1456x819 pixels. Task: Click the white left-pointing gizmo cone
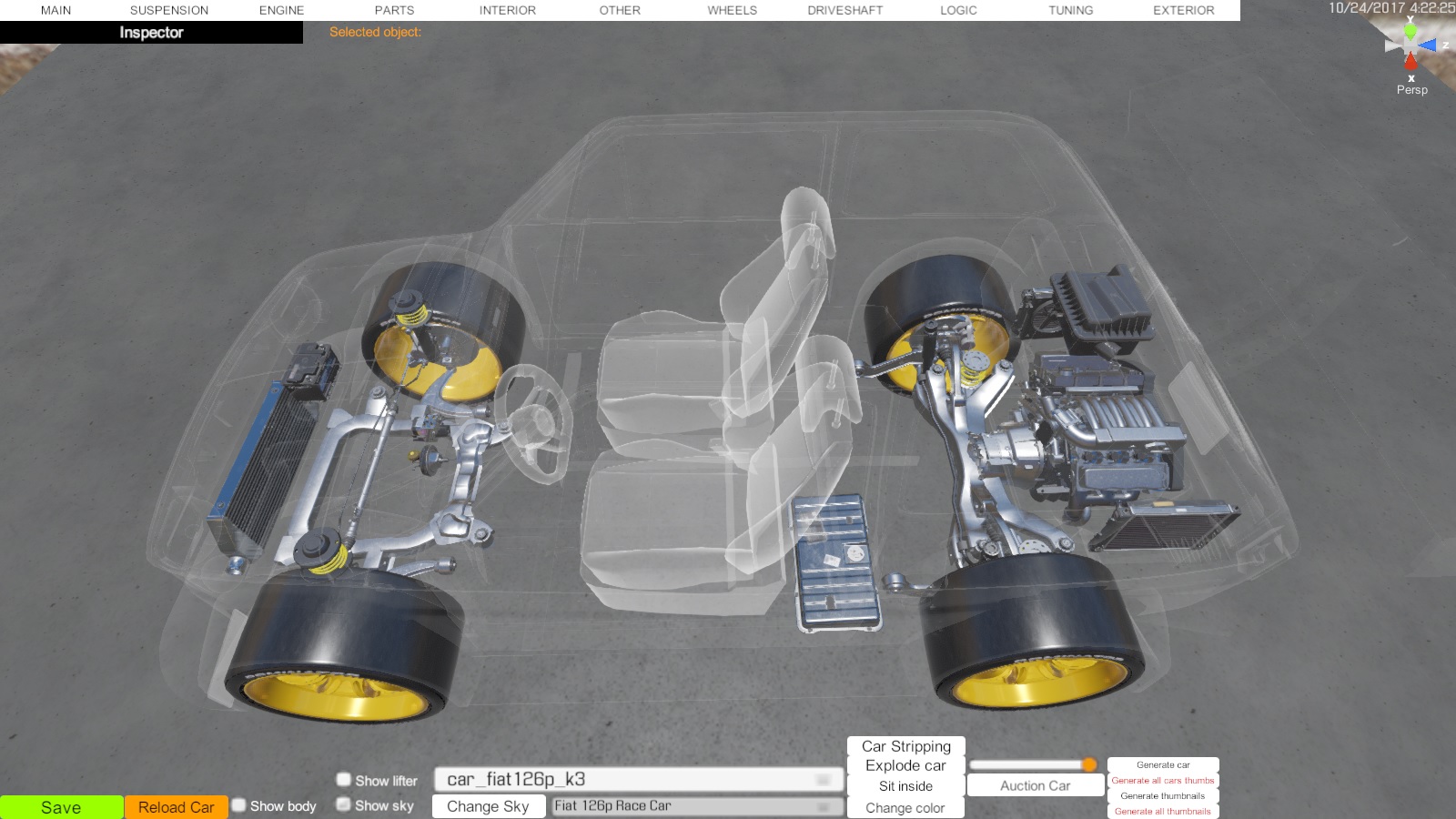click(1392, 45)
